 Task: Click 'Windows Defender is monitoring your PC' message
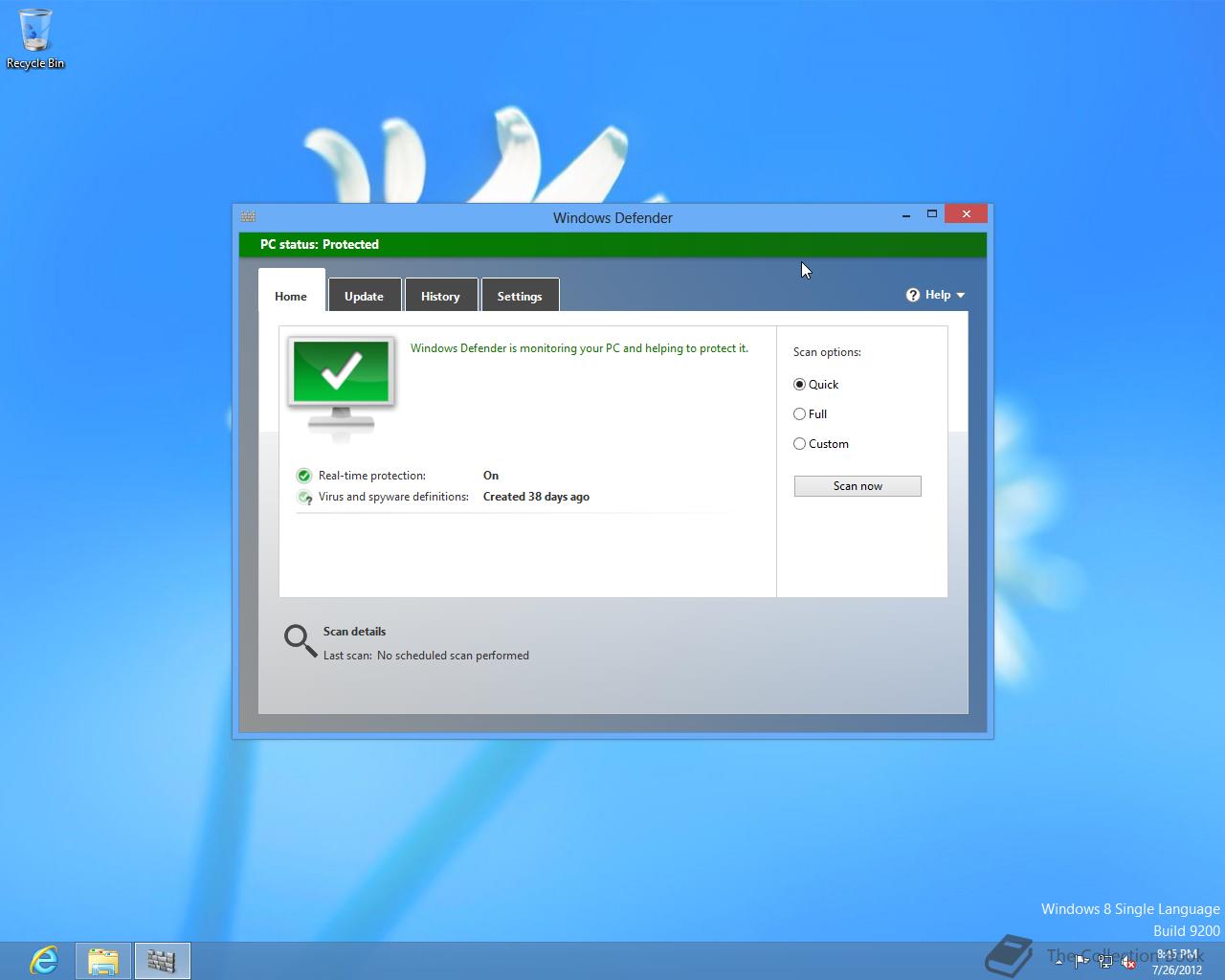tap(579, 348)
